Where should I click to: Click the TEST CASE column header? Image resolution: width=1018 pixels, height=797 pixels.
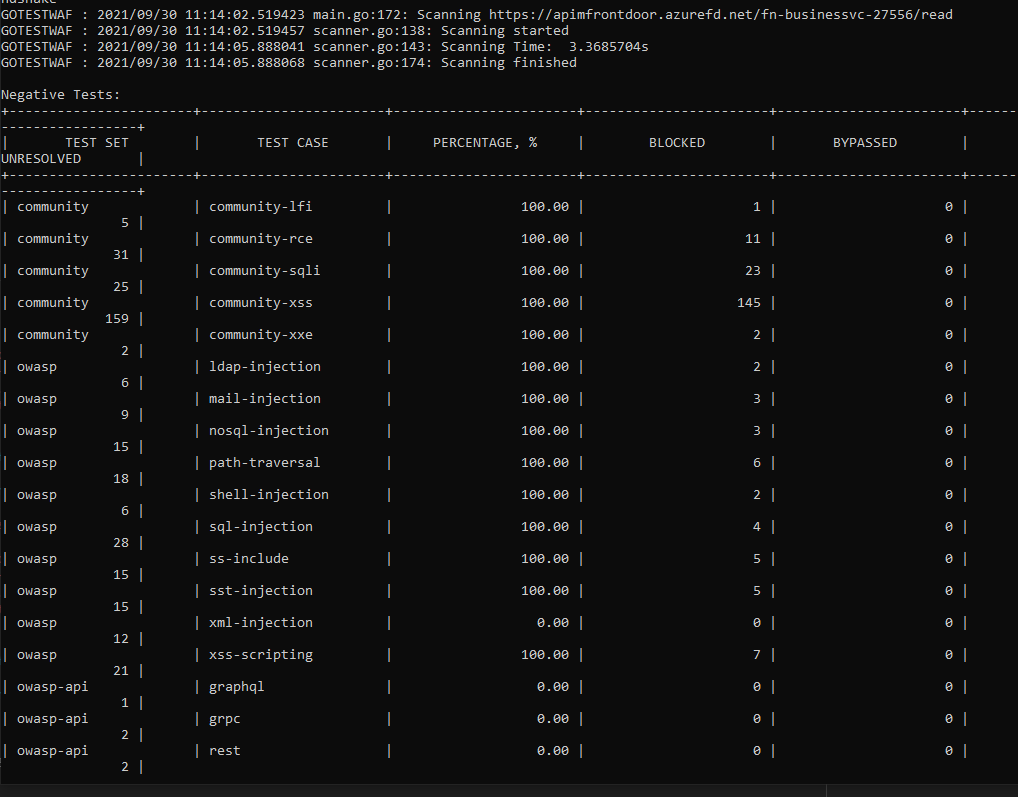(292, 142)
